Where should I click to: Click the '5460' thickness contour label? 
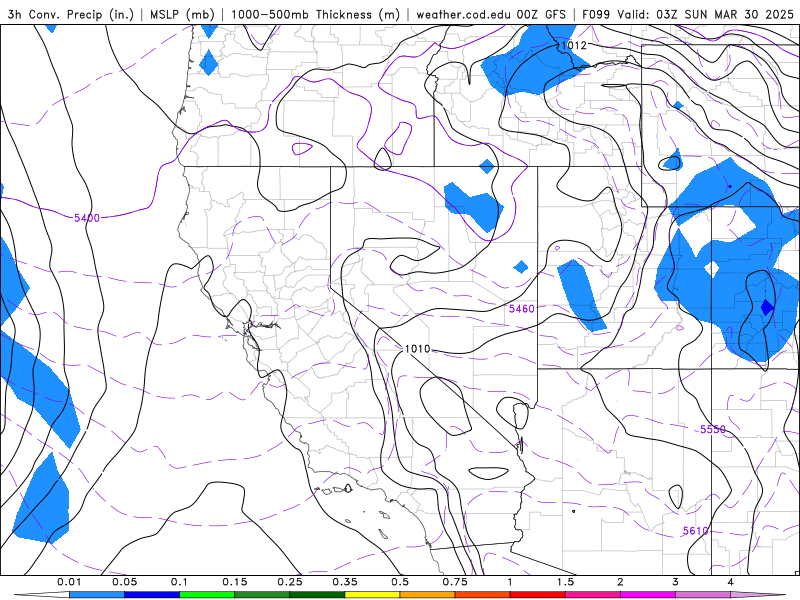(x=521, y=309)
